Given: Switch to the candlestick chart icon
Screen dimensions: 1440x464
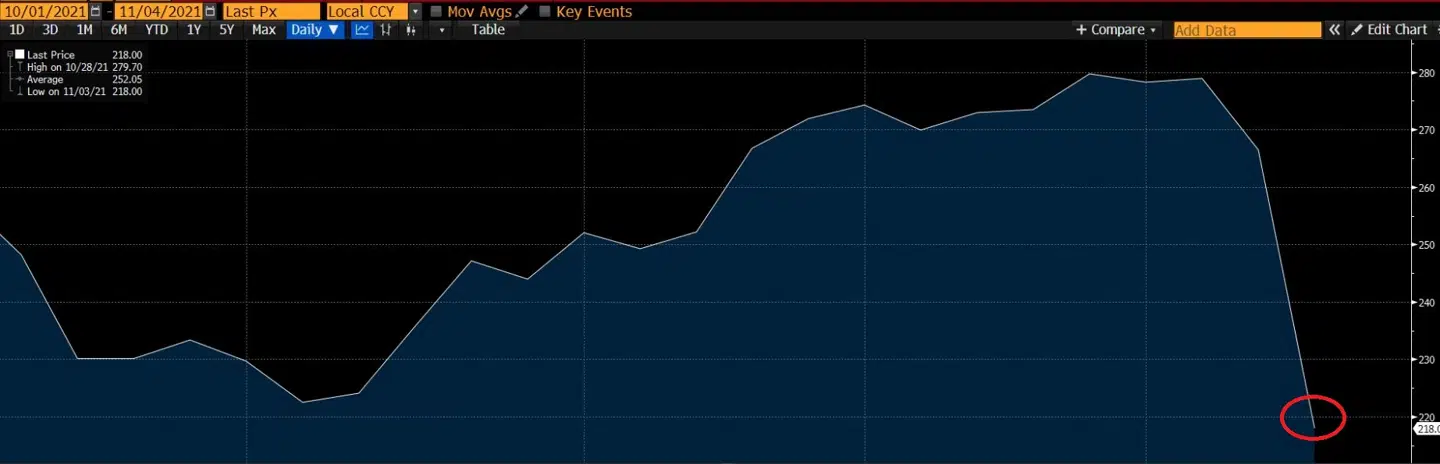Looking at the screenshot, I should click(x=410, y=30).
